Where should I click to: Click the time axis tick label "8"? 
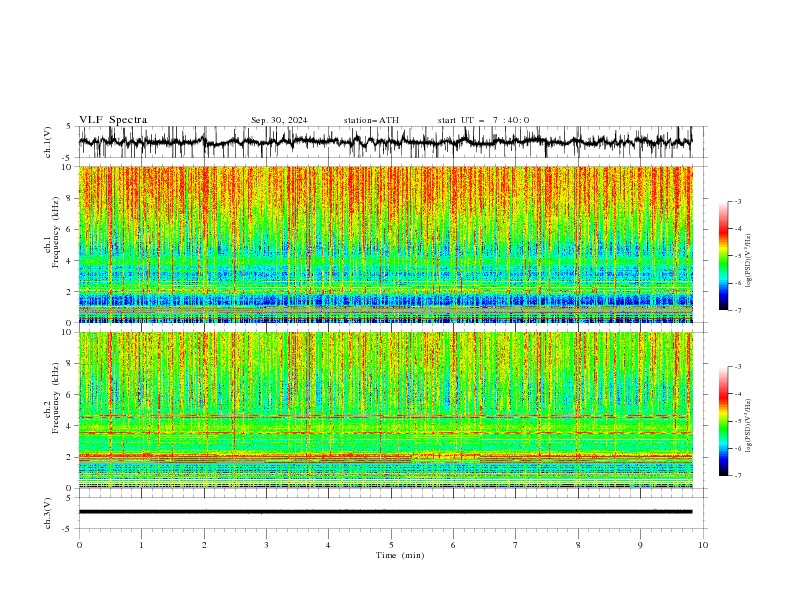[x=578, y=545]
